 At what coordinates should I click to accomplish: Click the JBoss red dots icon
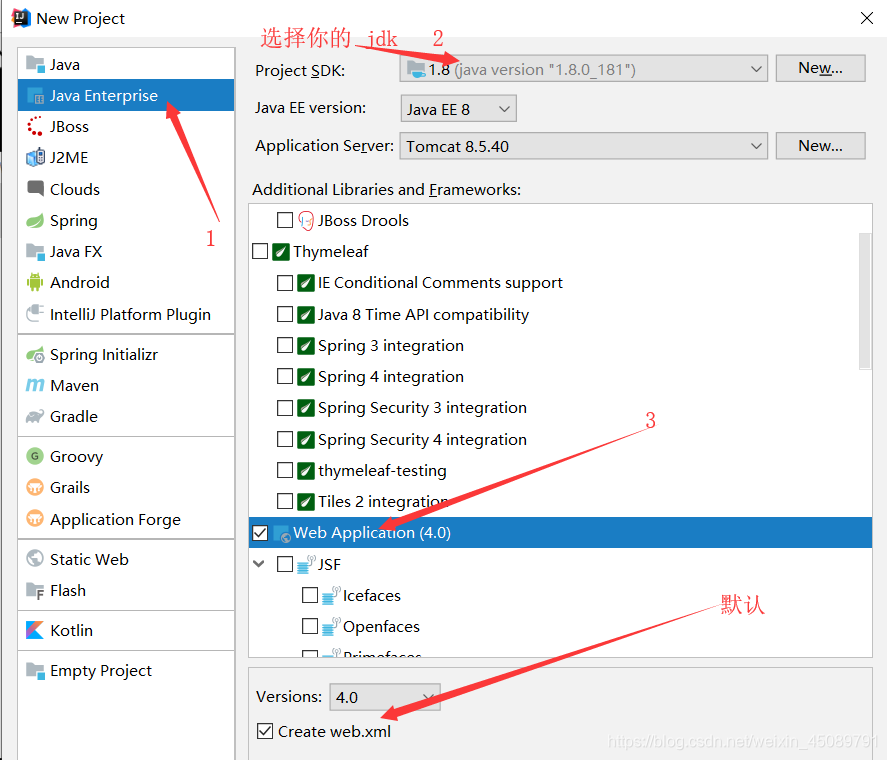35,126
